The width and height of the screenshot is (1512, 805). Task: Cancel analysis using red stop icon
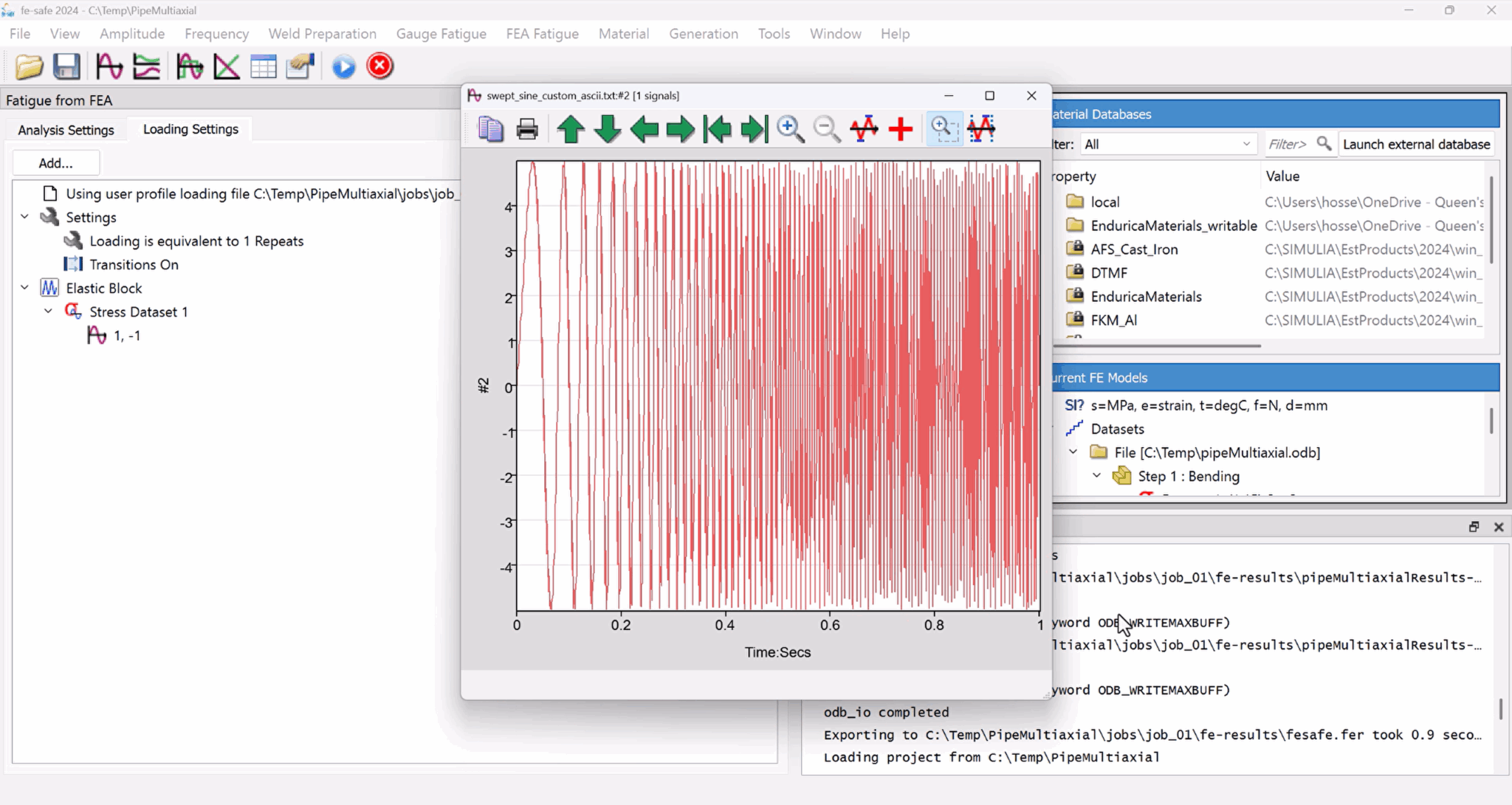coord(379,66)
